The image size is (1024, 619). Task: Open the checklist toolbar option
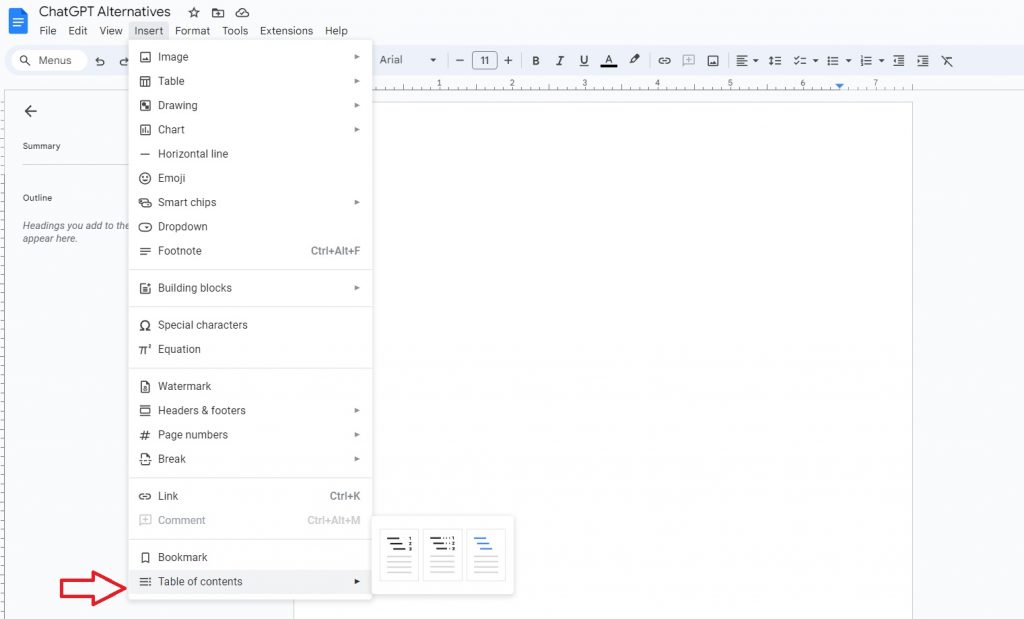point(801,60)
